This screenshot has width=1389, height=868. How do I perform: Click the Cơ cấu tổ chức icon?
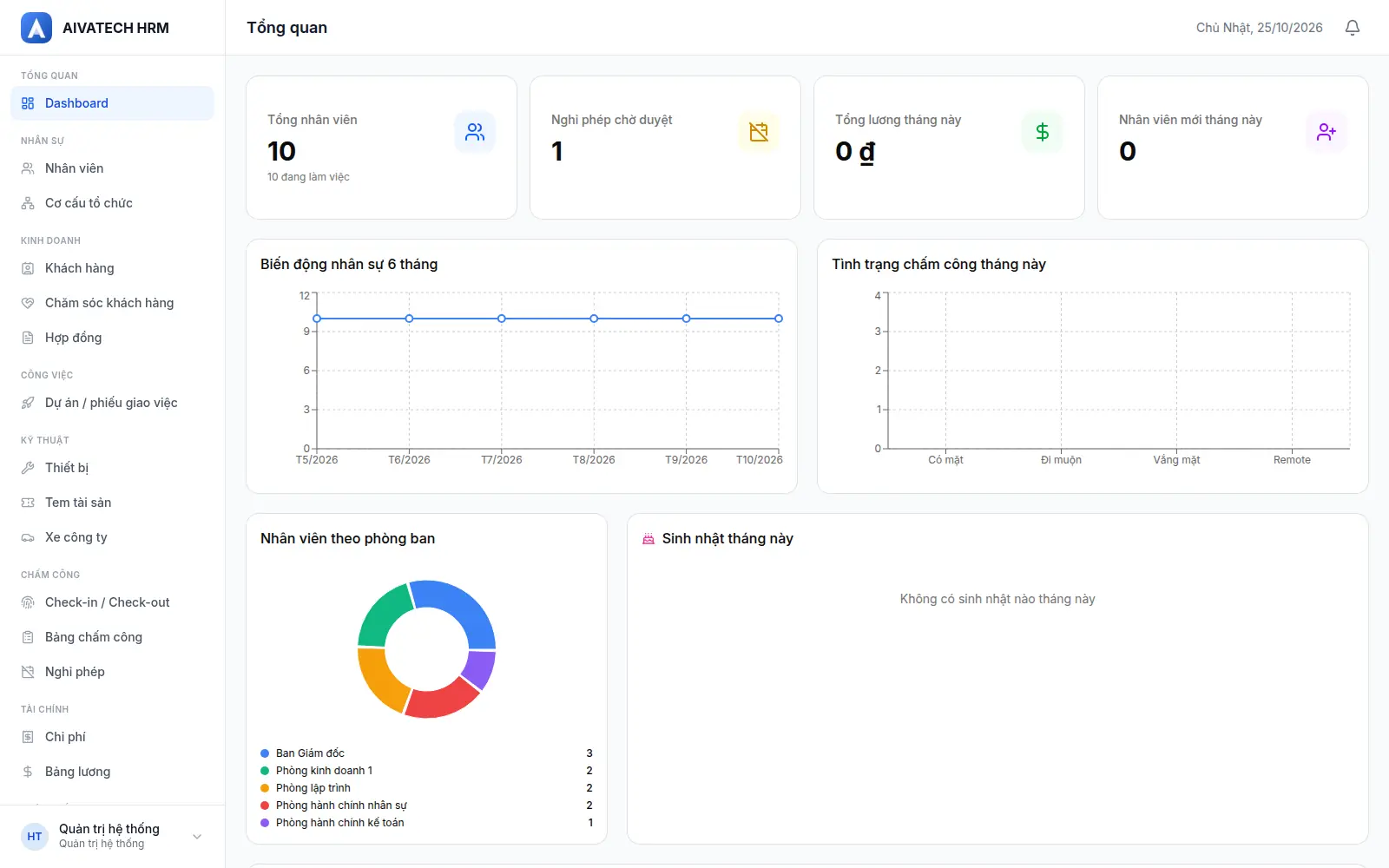[x=28, y=203]
